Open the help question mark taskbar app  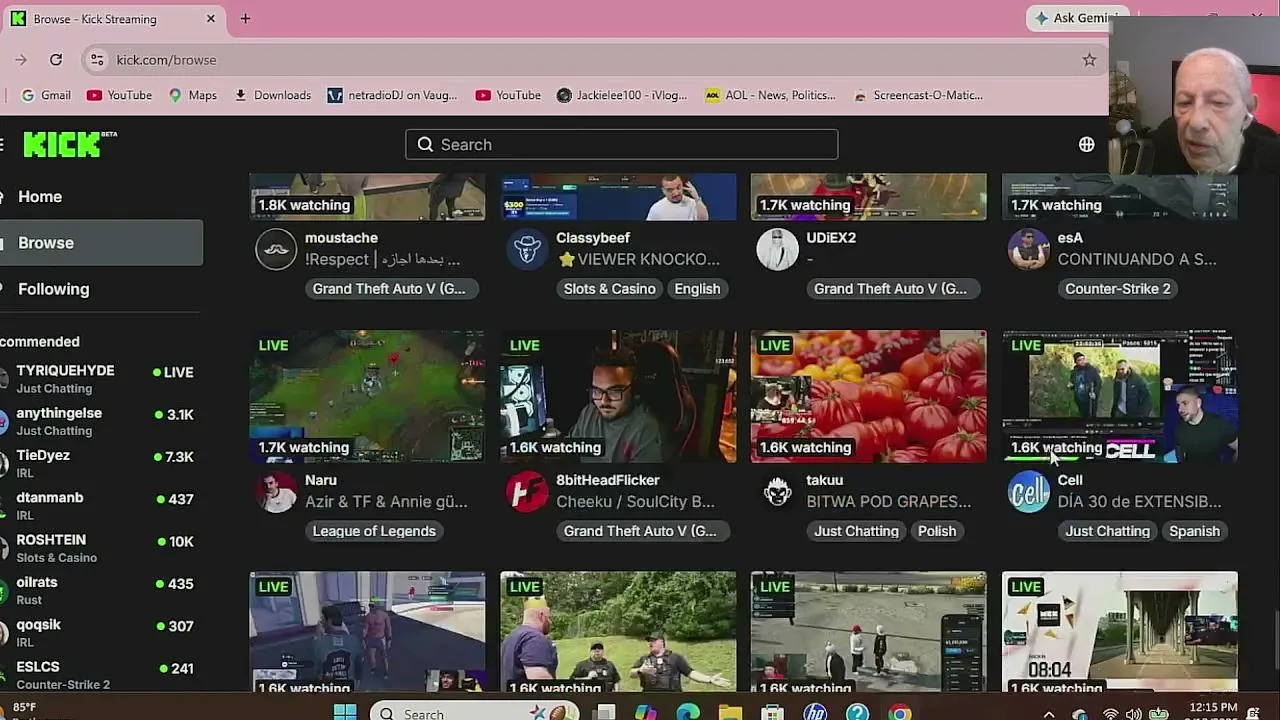pyautogui.click(x=857, y=712)
